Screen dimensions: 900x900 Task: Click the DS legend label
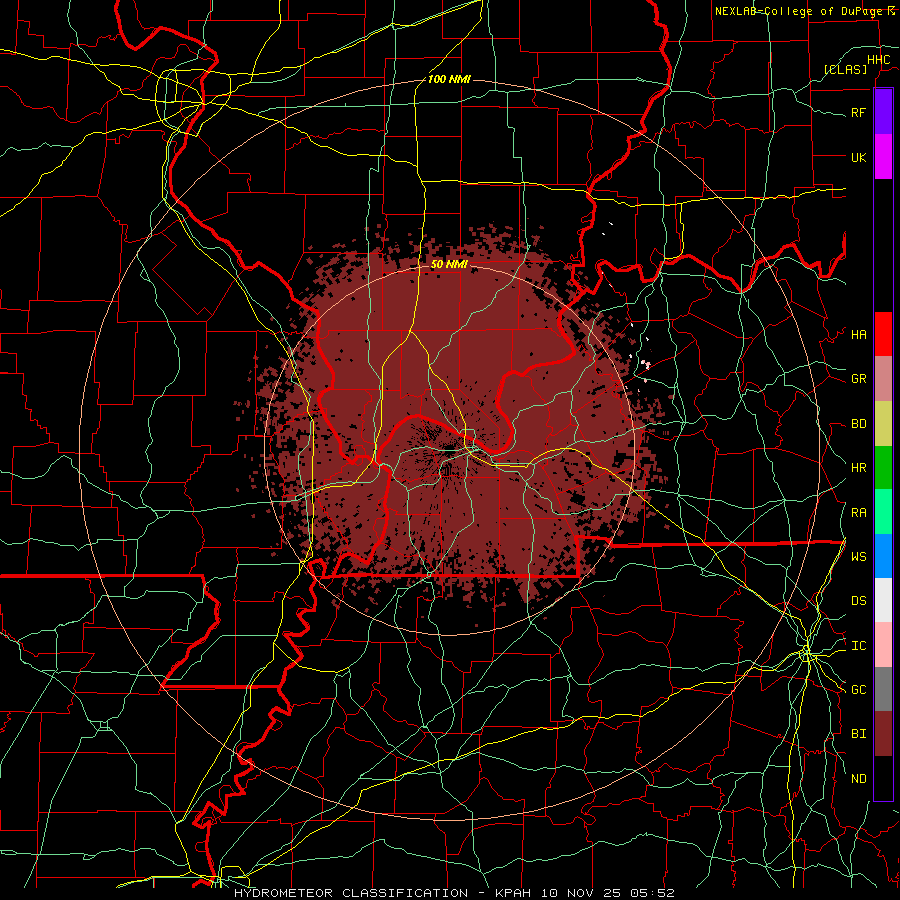858,601
